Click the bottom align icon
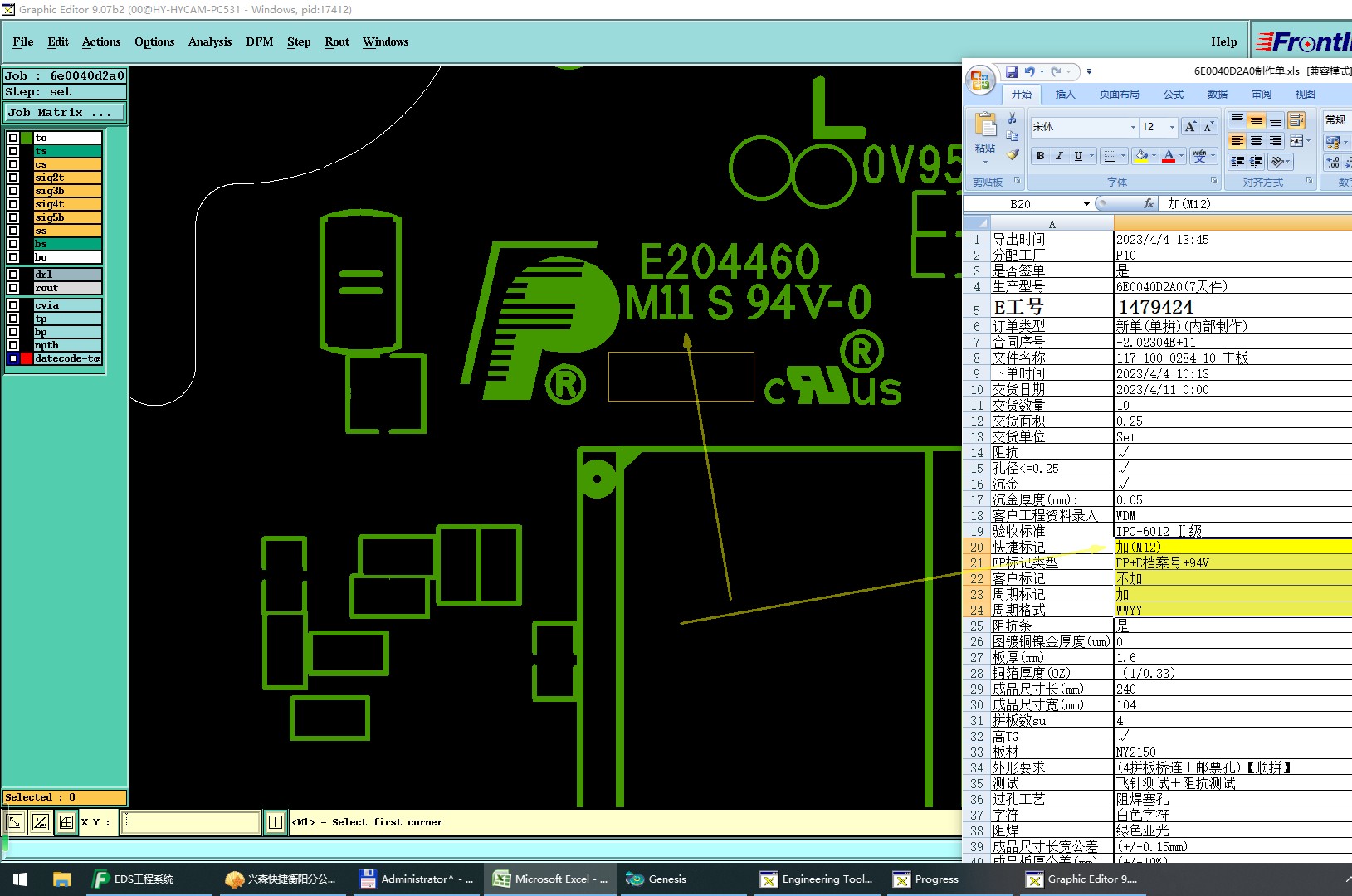Screen dimensions: 1352x896 tap(1275, 120)
